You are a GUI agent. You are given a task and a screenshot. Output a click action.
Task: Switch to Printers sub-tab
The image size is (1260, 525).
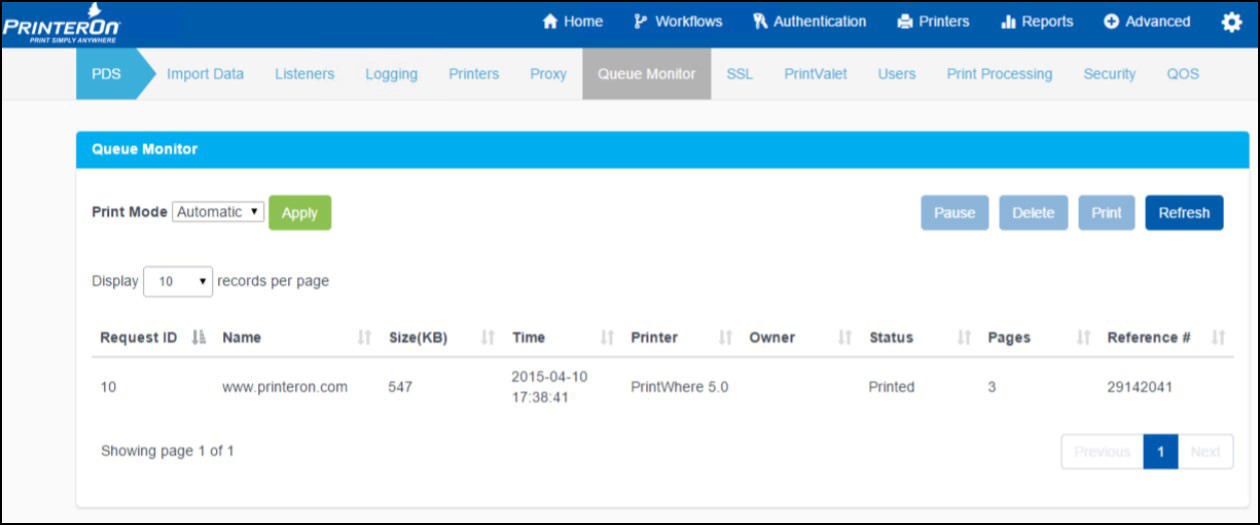pos(474,74)
